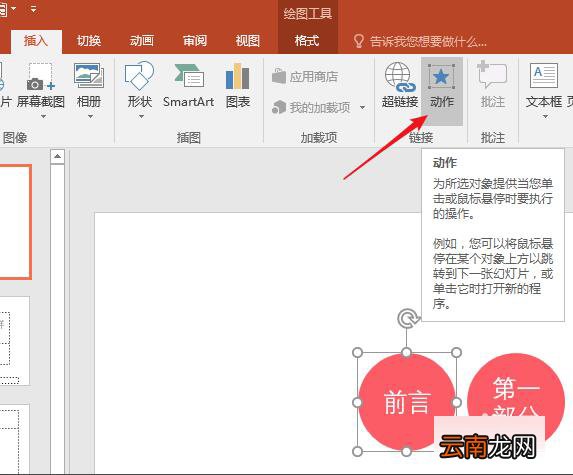Click the Tell Me lightbulb icon
The height and width of the screenshot is (475, 573).
tap(358, 41)
